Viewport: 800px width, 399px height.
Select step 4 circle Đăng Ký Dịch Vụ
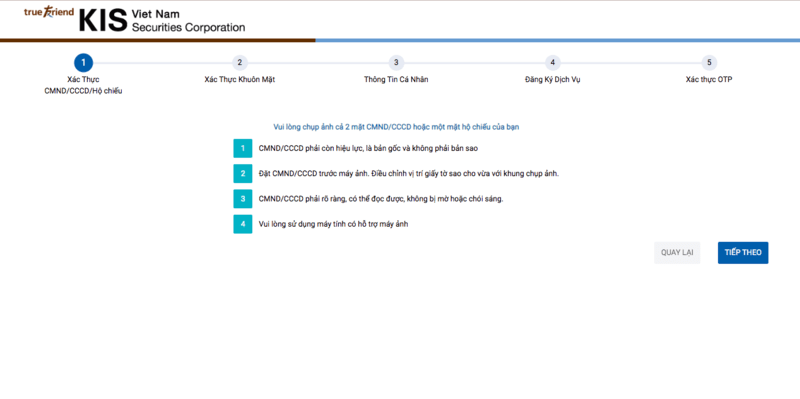pos(553,63)
